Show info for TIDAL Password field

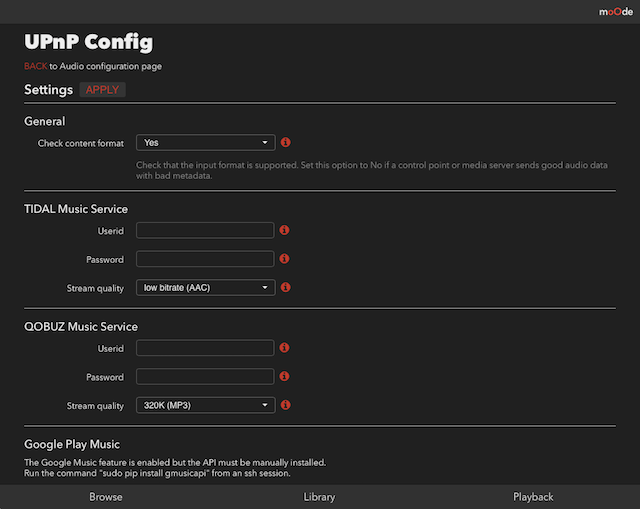pos(284,259)
